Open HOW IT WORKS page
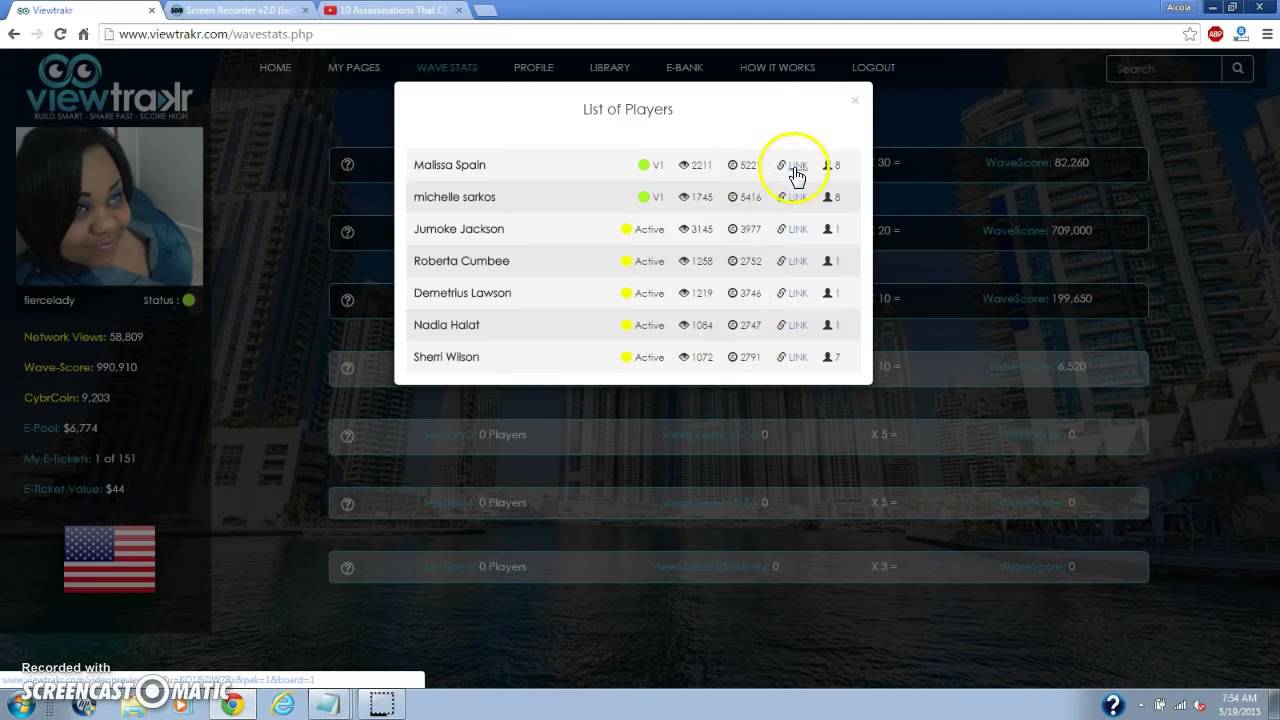The image size is (1280, 720). point(777,68)
